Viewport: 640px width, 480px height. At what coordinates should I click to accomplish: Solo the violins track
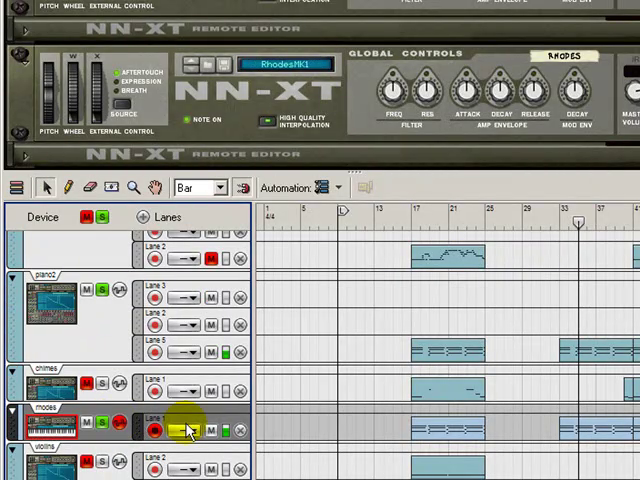pos(102,461)
